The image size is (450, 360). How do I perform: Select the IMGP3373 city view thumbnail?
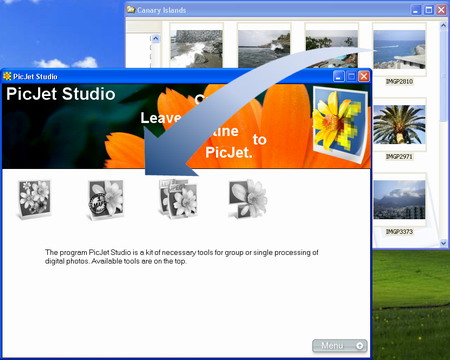click(399, 199)
